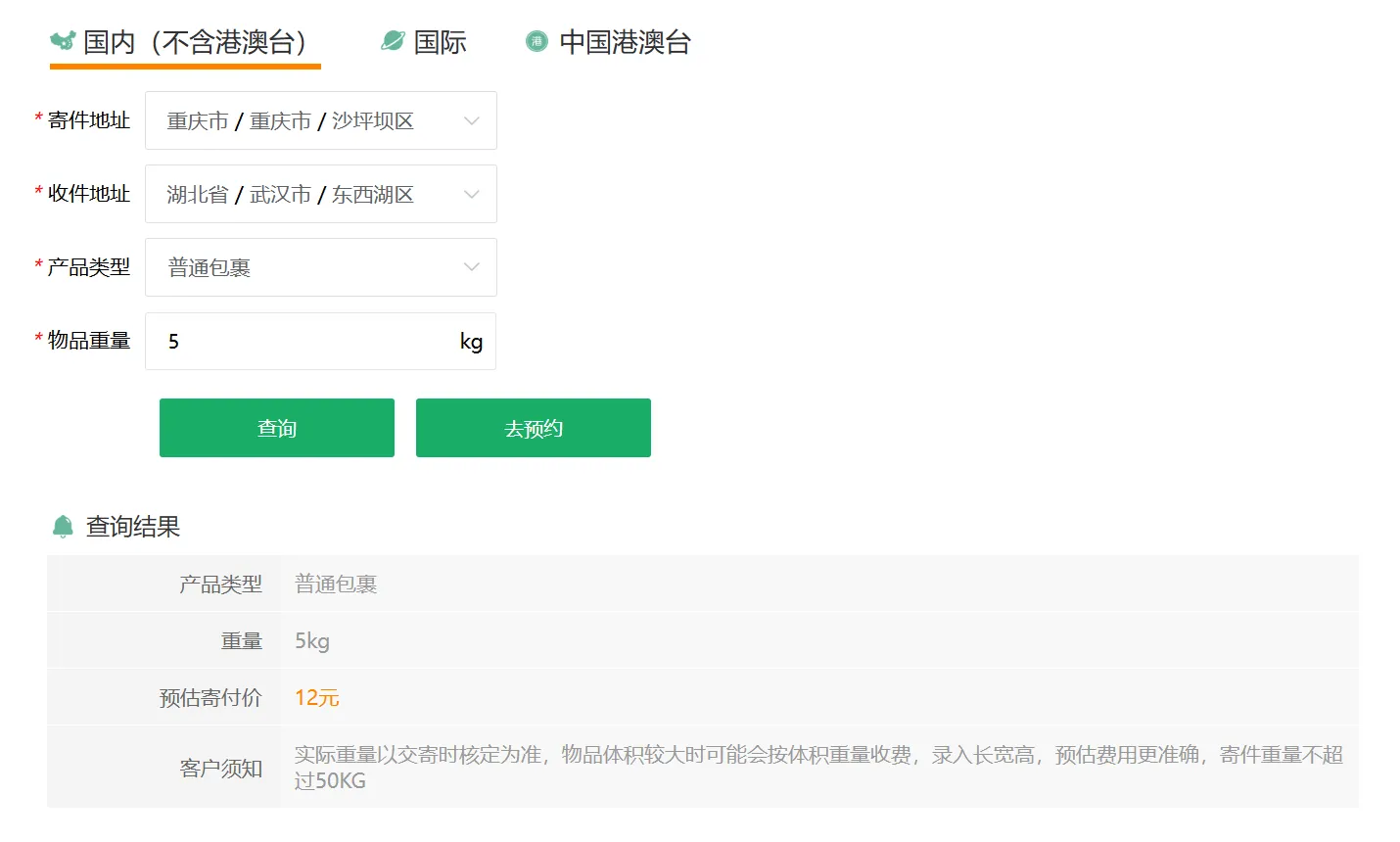Expand the chevron in 收件地址 field
Image resolution: width=1400 pixels, height=842 pixels.
472,194
